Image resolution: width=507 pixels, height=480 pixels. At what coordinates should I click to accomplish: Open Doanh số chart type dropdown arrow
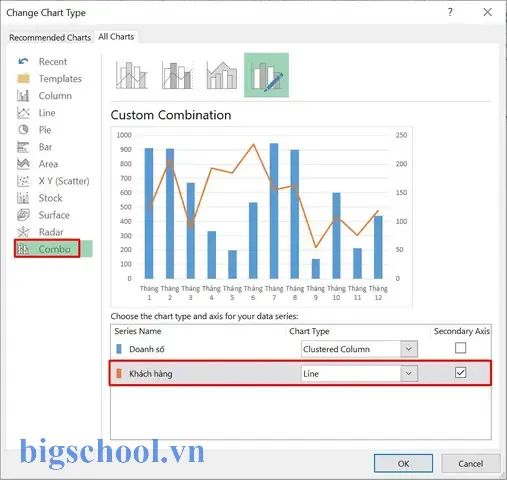click(409, 349)
